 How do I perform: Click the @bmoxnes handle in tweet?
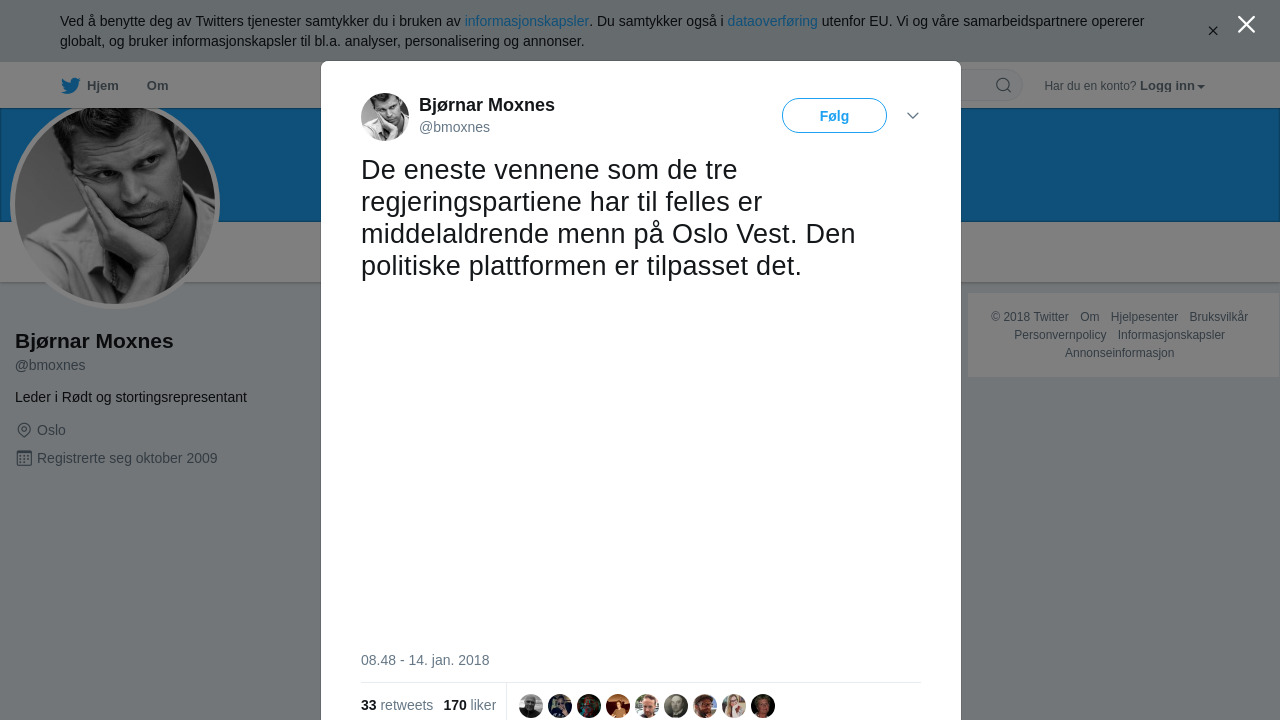point(454,127)
